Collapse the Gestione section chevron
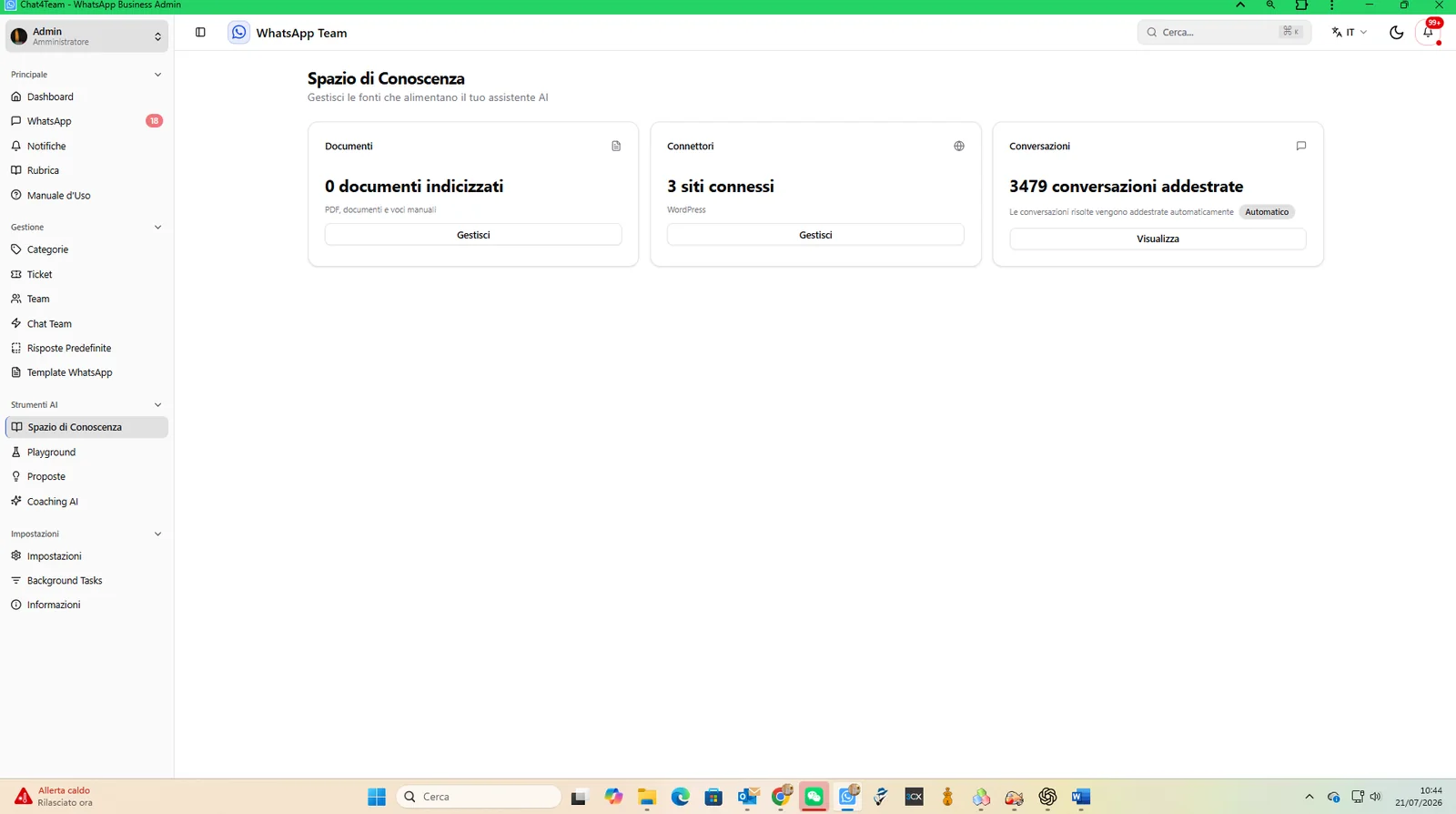1456x814 pixels. pyautogui.click(x=157, y=228)
